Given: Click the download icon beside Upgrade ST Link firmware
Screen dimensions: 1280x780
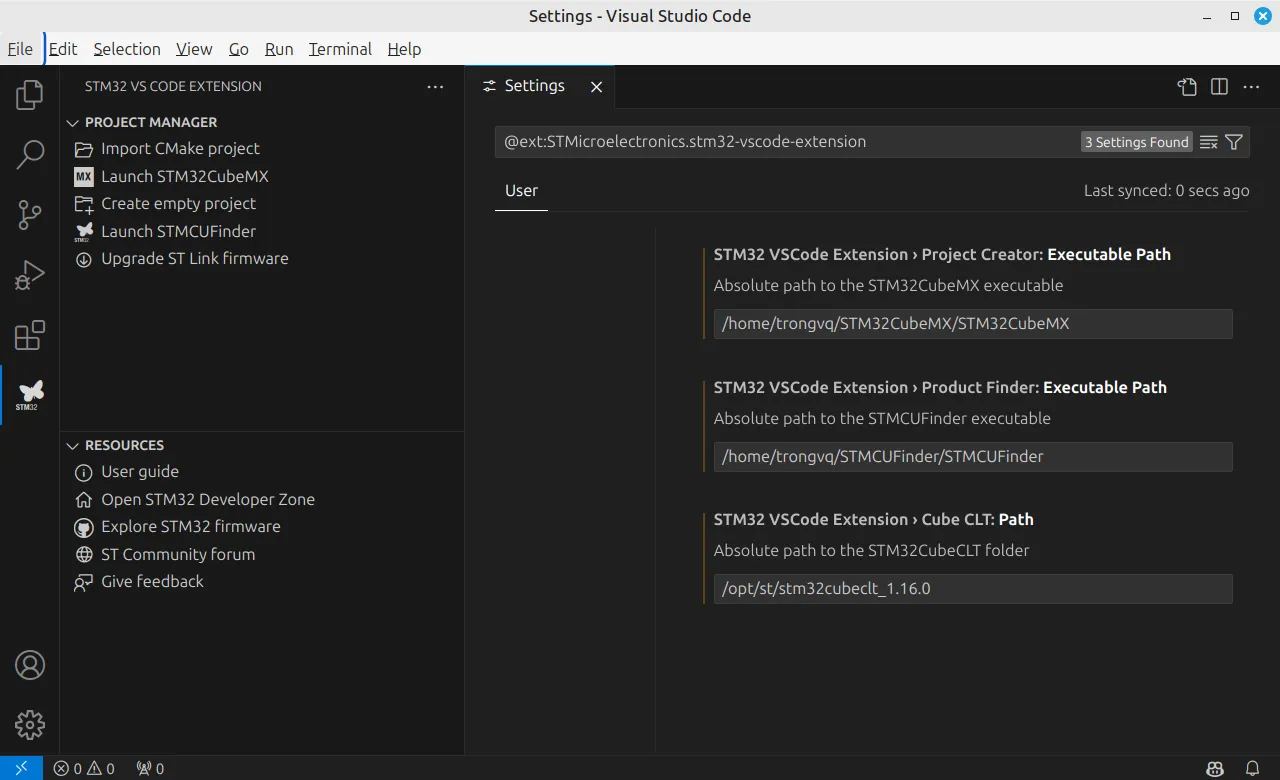Looking at the screenshot, I should click(x=84, y=259).
